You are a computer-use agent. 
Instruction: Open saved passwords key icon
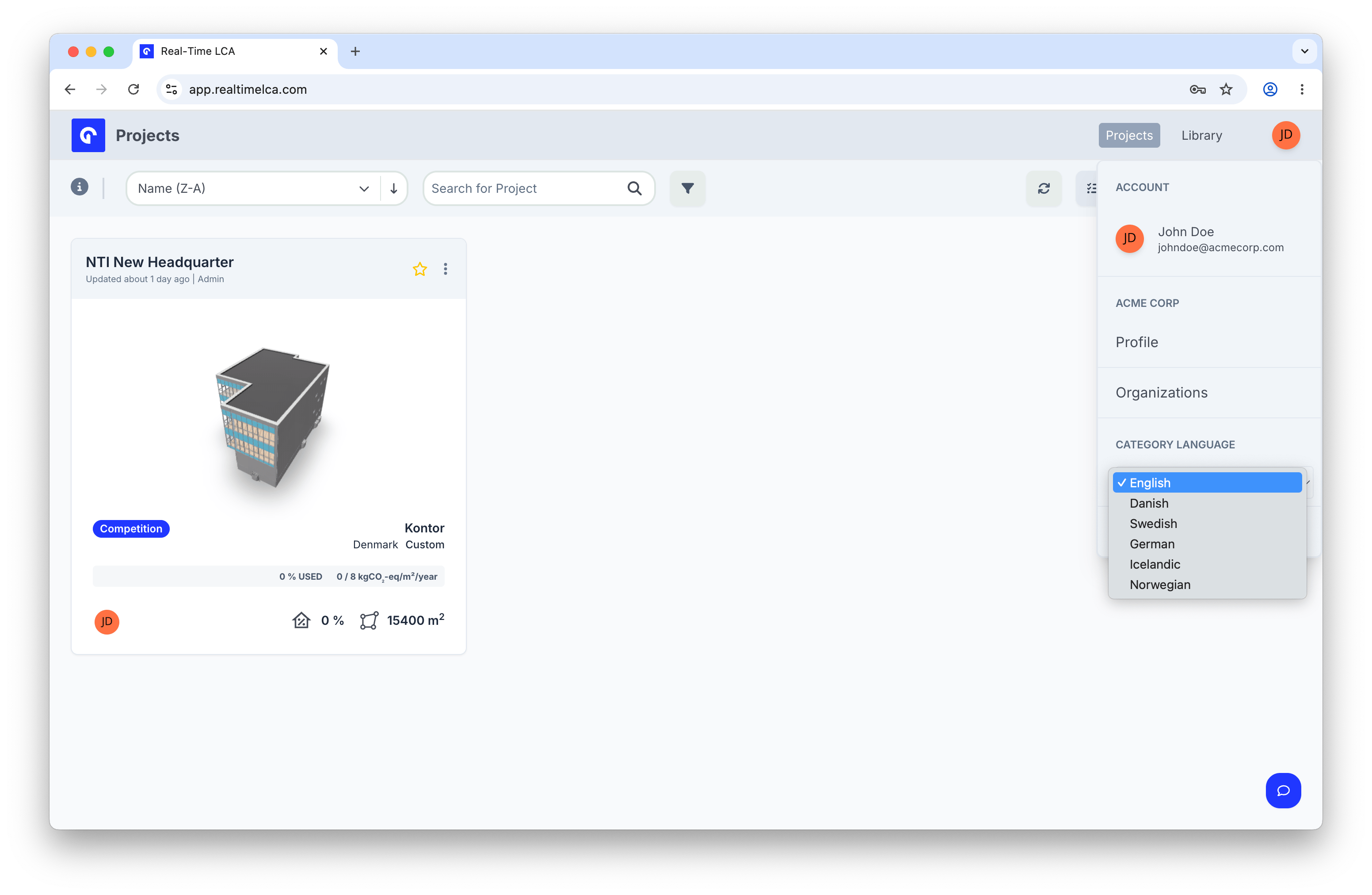tap(1197, 89)
